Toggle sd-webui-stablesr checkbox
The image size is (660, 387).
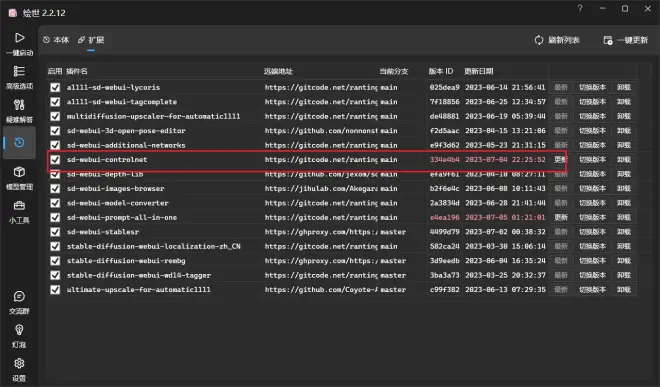[55, 232]
